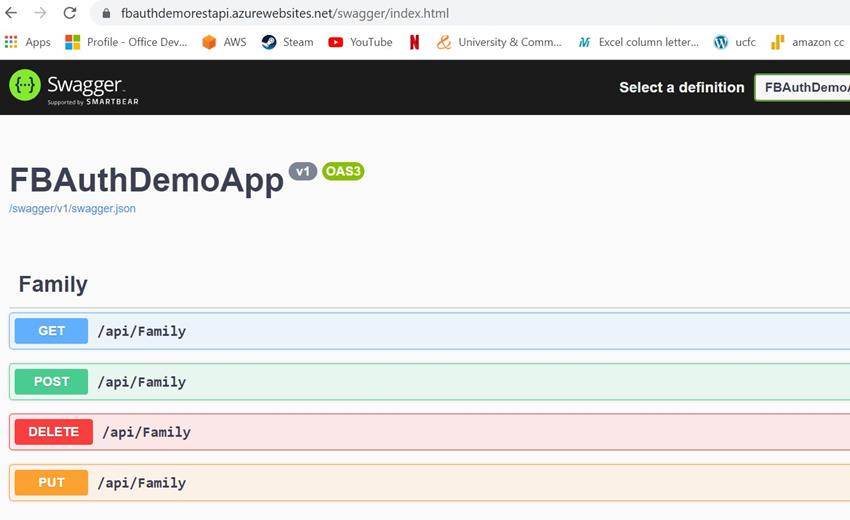Click the orange PUT method badge

51,483
